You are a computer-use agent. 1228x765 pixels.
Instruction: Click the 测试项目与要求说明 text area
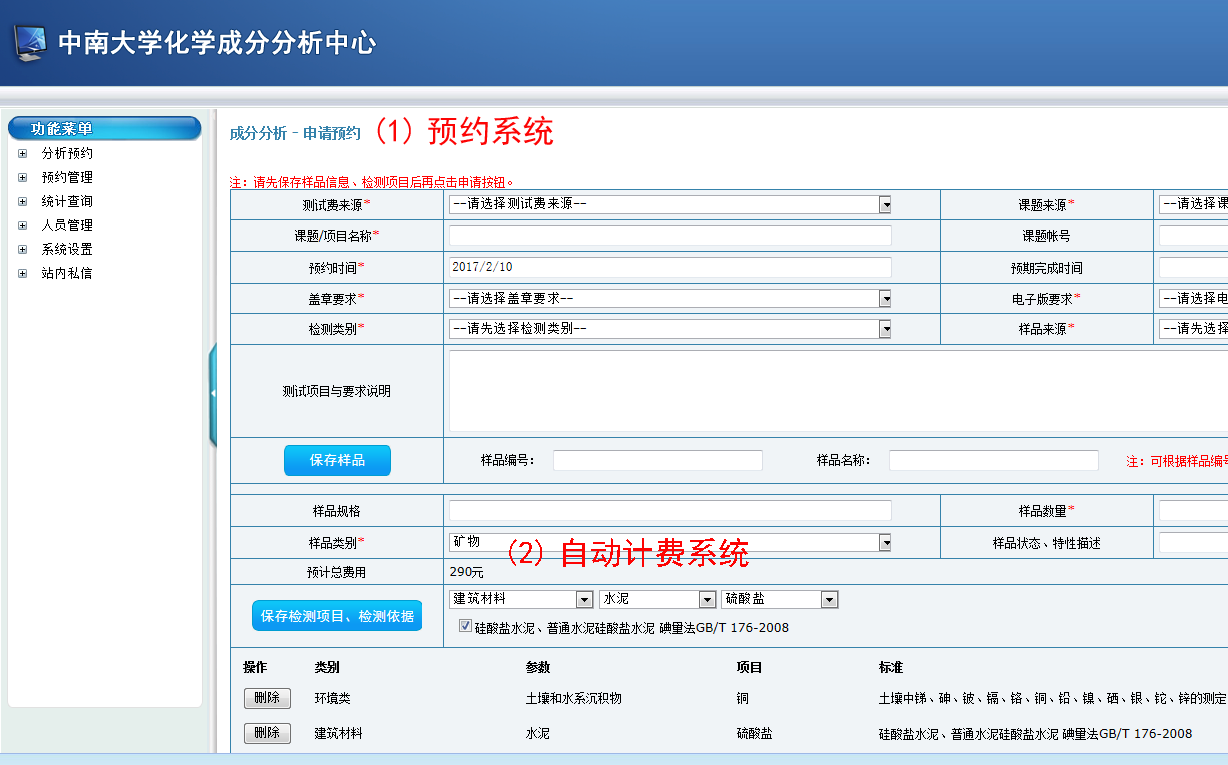click(836, 391)
